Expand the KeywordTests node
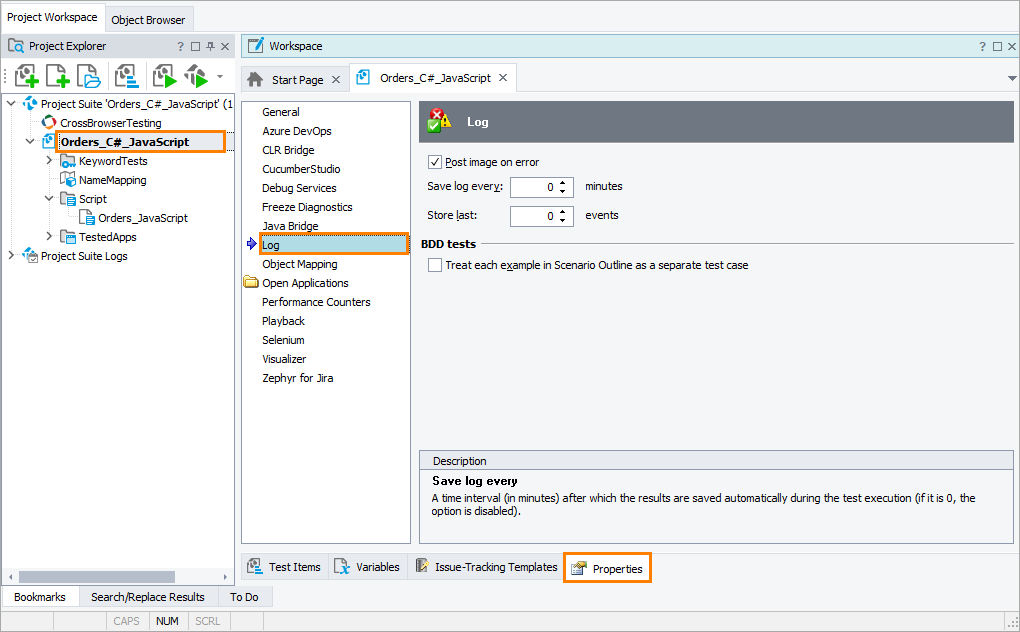Image resolution: width=1020 pixels, height=632 pixels. [x=49, y=160]
